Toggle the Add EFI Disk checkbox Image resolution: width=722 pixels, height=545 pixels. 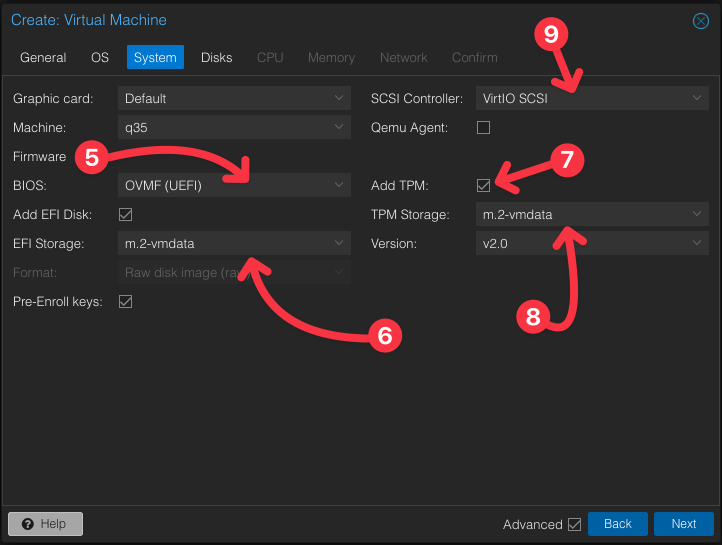pyautogui.click(x=126, y=214)
